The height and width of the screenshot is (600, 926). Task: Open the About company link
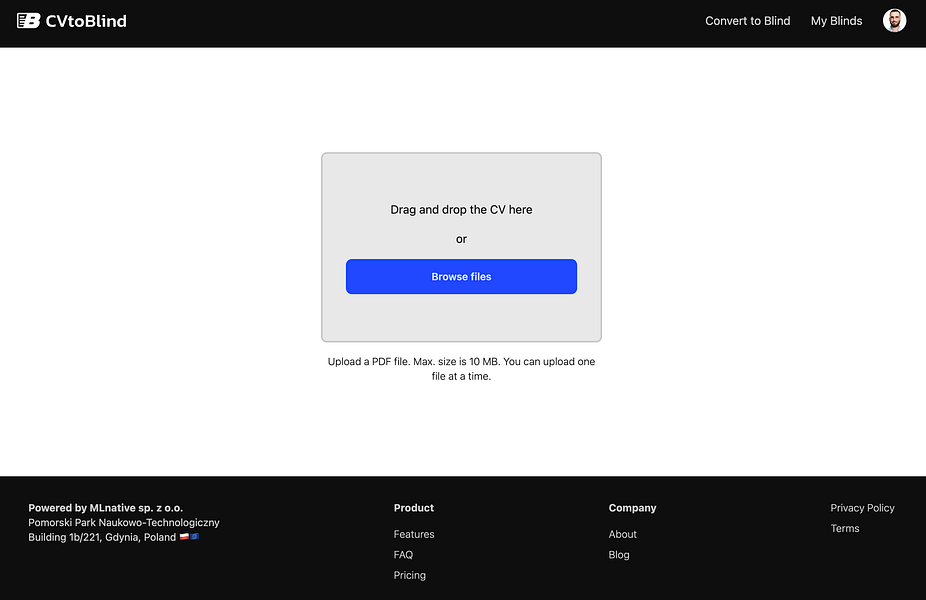click(622, 534)
